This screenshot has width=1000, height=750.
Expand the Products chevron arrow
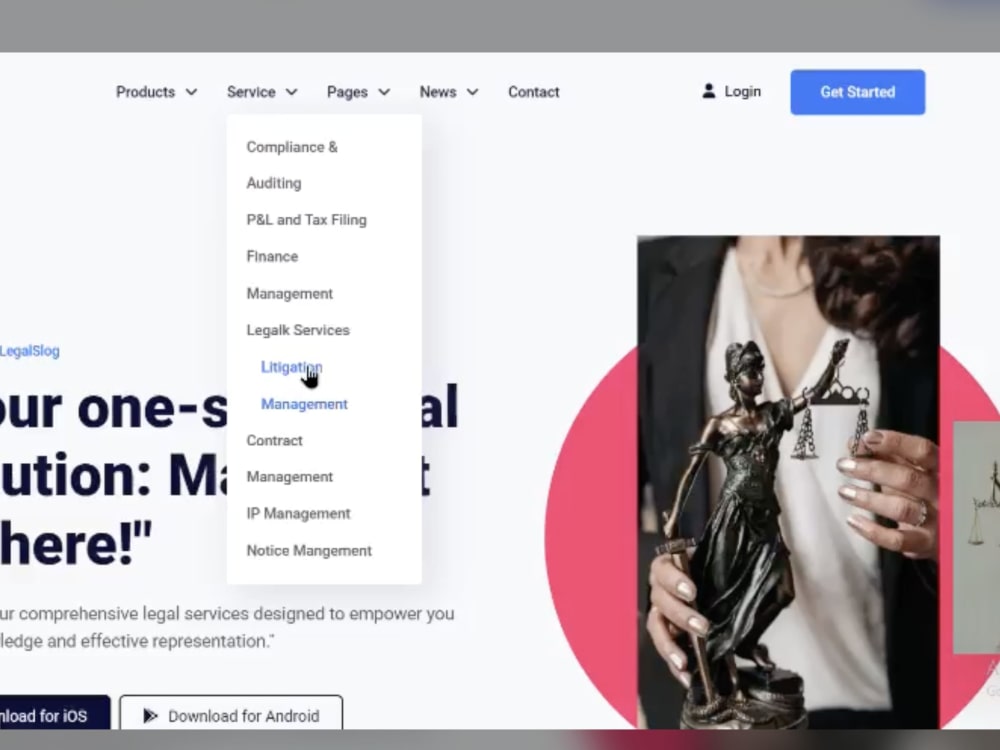coord(191,92)
